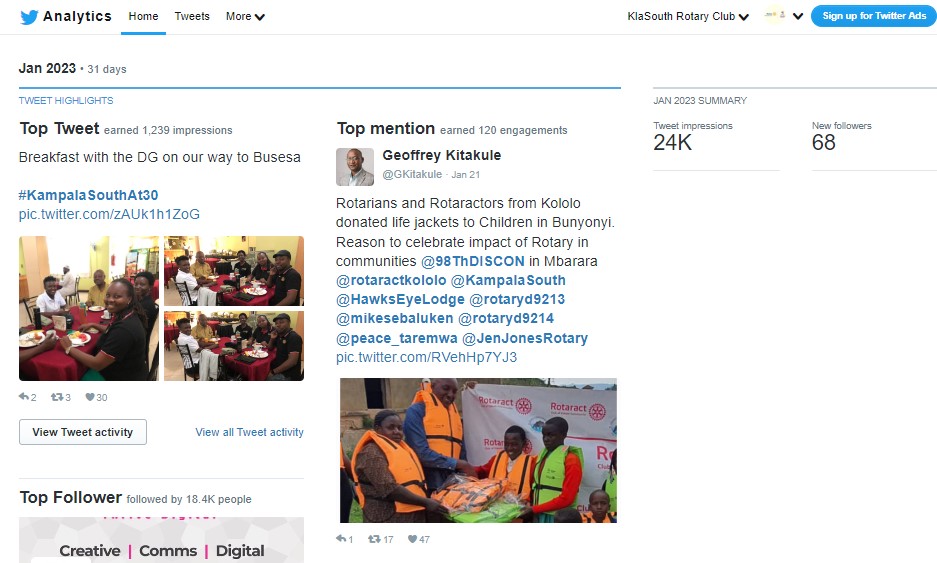
Task: Click the reply icon under the top mention
Action: click(x=341, y=538)
